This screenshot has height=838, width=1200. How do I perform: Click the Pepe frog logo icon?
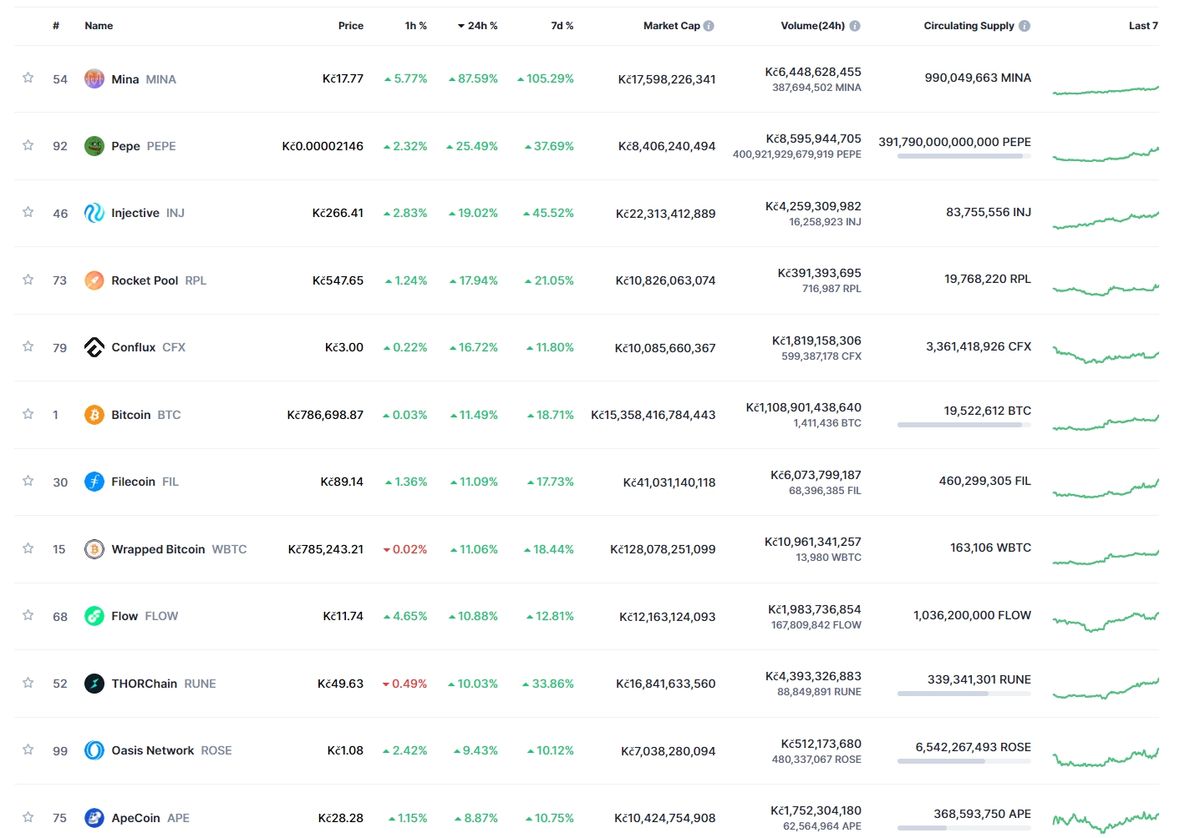pos(94,146)
